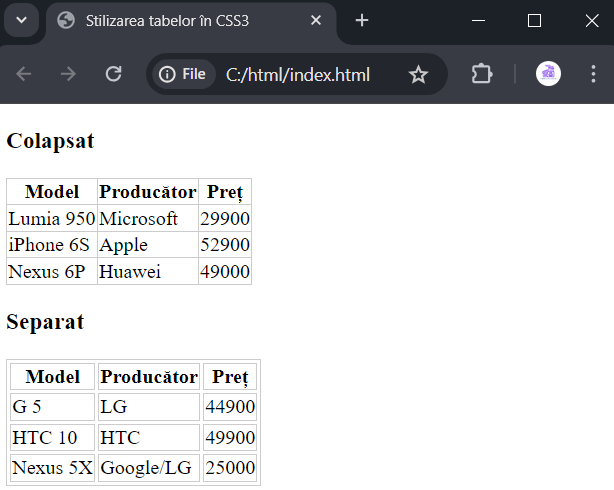Click the Google/LG cell
The width and height of the screenshot is (614, 490).
[x=149, y=468]
